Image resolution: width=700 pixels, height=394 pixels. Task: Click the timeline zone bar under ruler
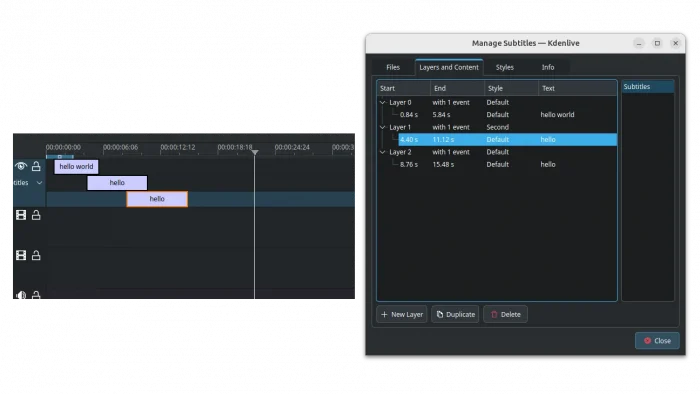(x=60, y=157)
